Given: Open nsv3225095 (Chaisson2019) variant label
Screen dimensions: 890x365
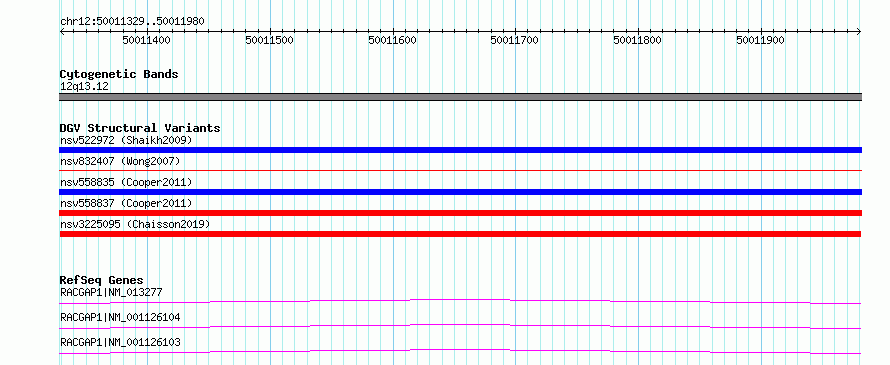Looking at the screenshot, I should click(x=135, y=224).
